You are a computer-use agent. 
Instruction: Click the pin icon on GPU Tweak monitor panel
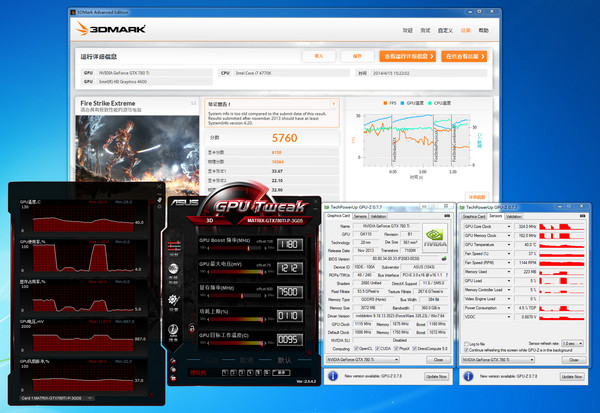[x=160, y=200]
